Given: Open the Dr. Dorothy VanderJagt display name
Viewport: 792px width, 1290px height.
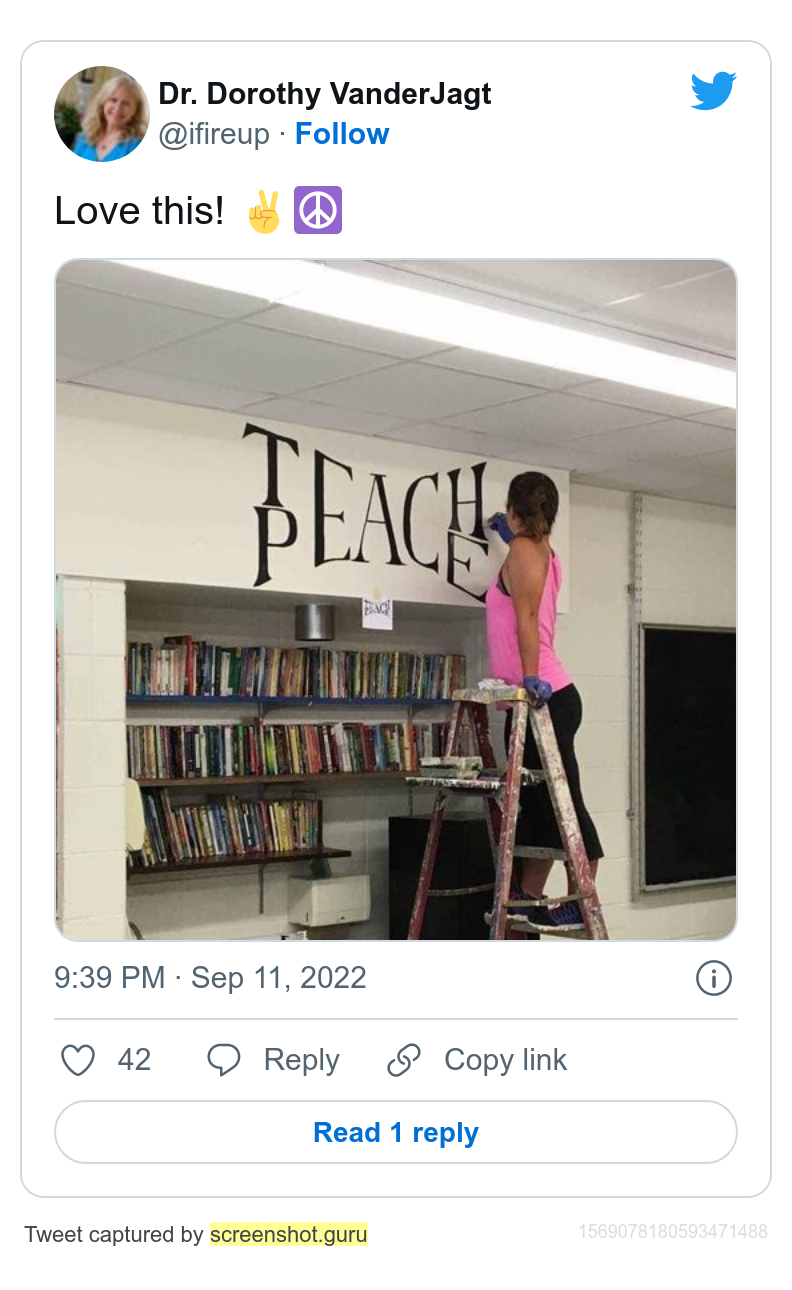Looking at the screenshot, I should click(x=325, y=94).
